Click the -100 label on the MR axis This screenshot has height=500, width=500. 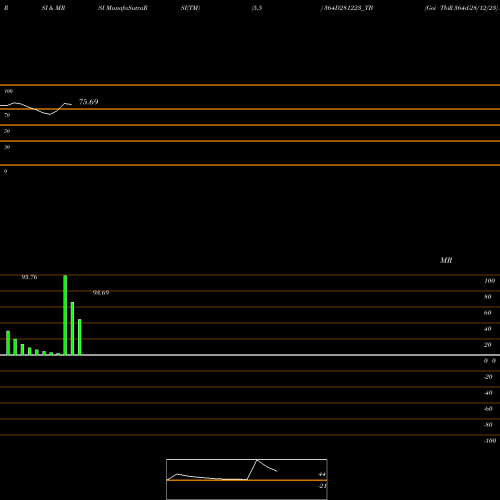pos(490,441)
